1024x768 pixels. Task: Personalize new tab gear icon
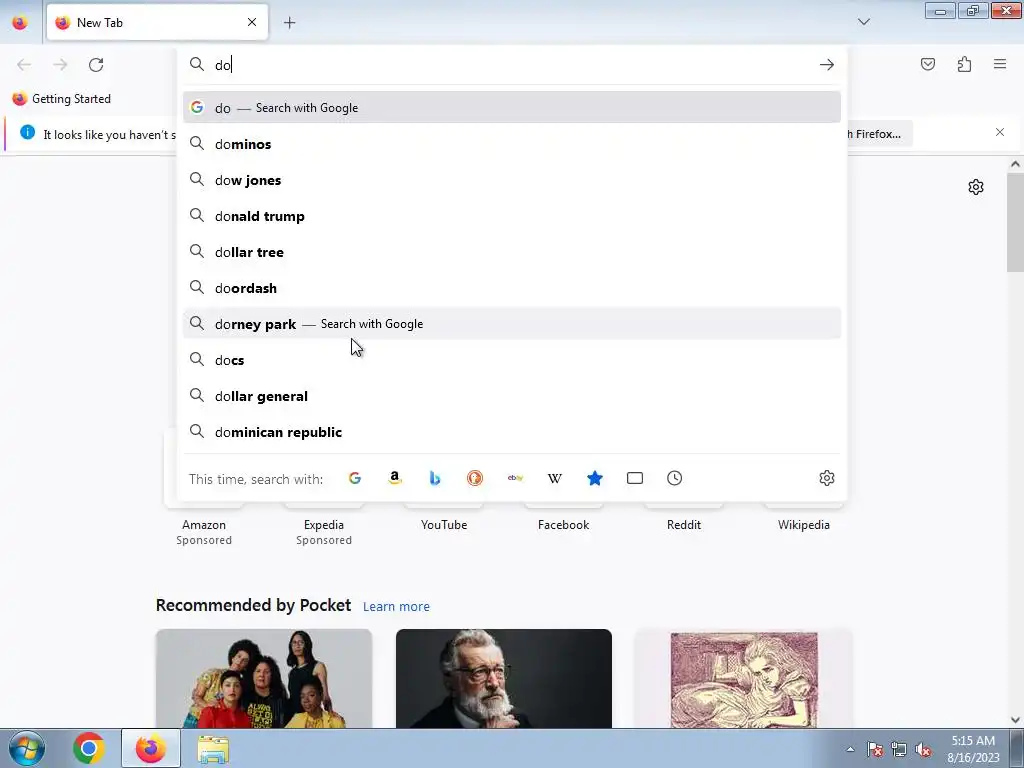(x=976, y=187)
